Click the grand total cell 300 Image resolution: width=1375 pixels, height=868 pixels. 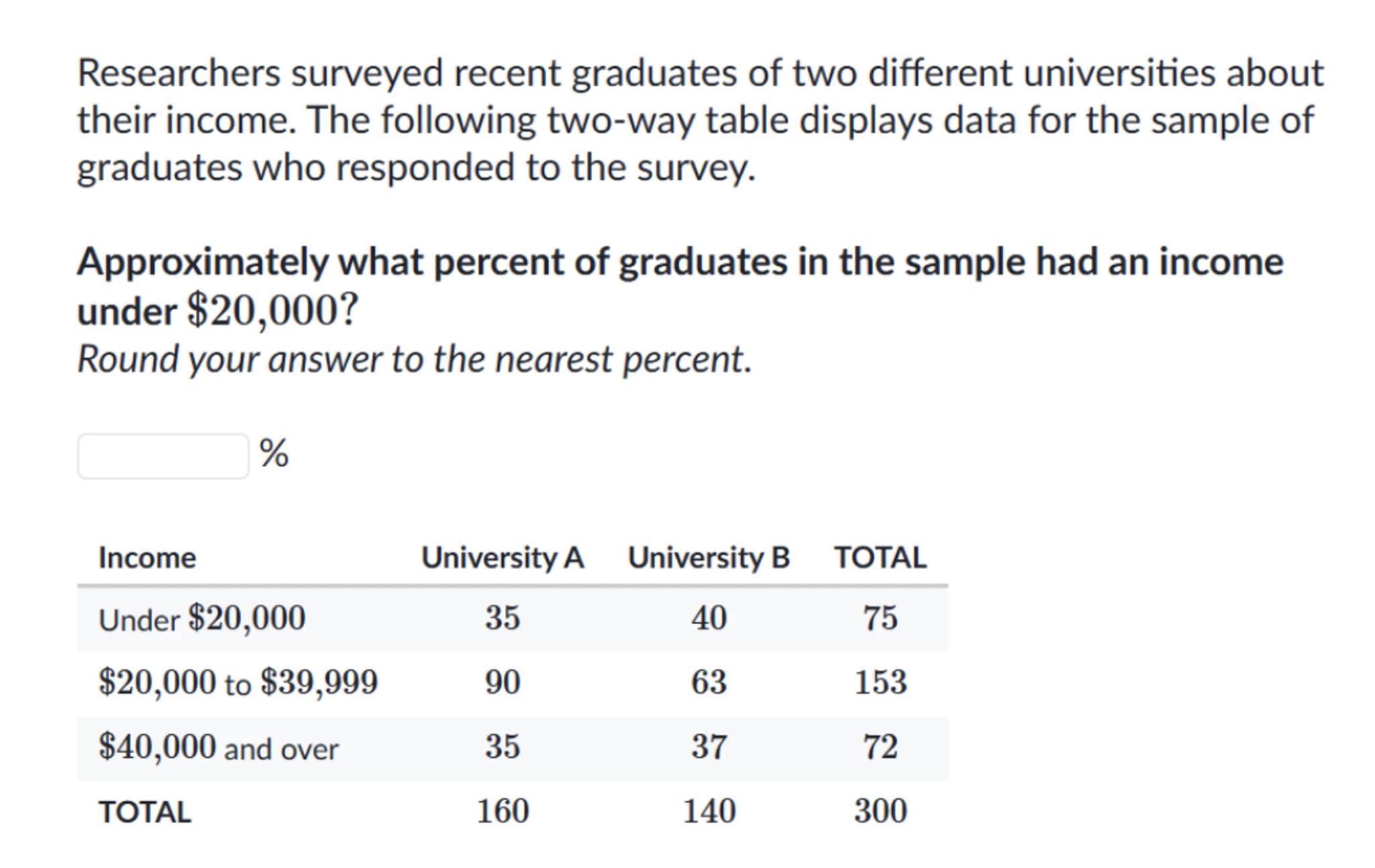click(x=880, y=811)
